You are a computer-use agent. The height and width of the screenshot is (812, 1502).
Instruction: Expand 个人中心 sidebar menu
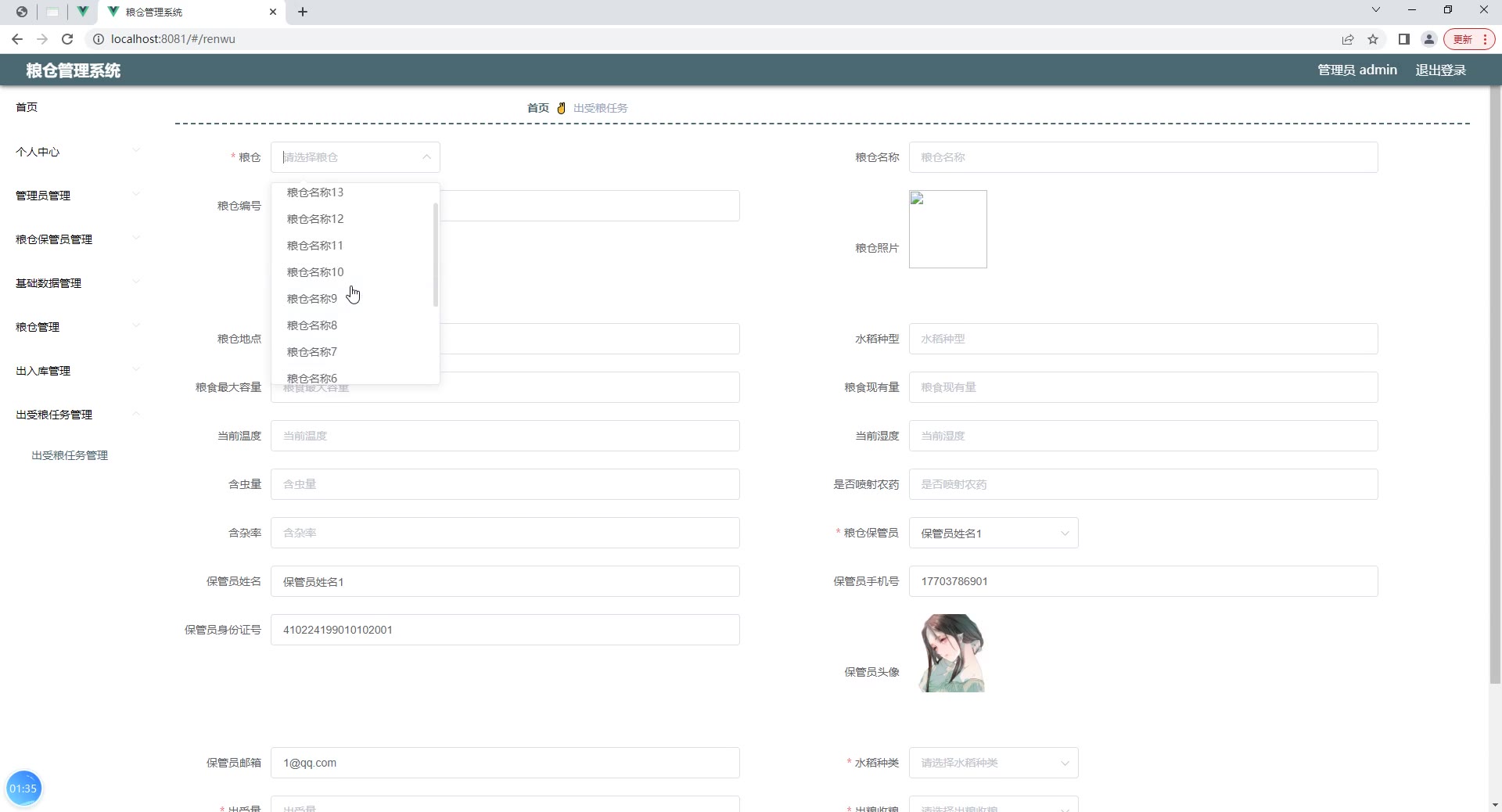click(x=78, y=152)
